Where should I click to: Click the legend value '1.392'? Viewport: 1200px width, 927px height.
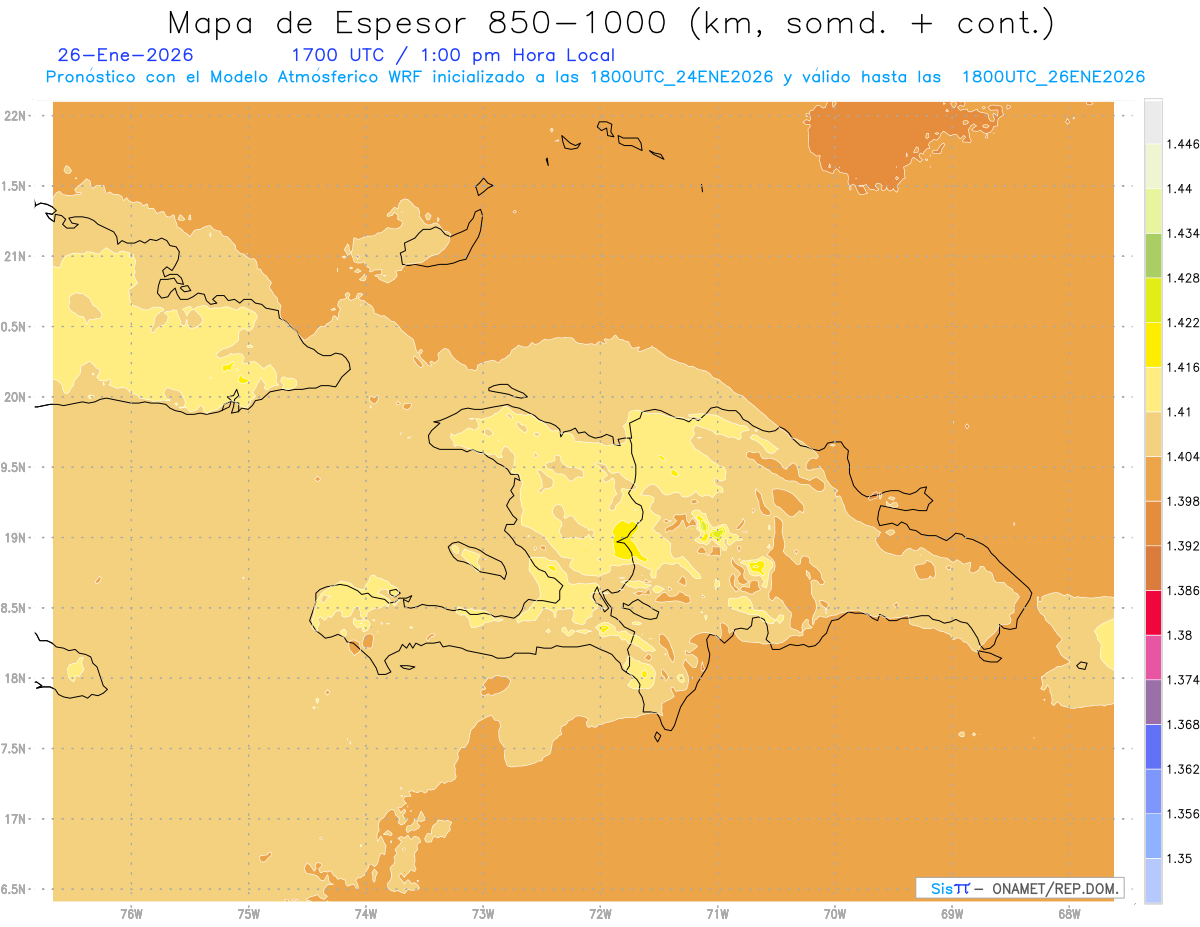[1181, 546]
